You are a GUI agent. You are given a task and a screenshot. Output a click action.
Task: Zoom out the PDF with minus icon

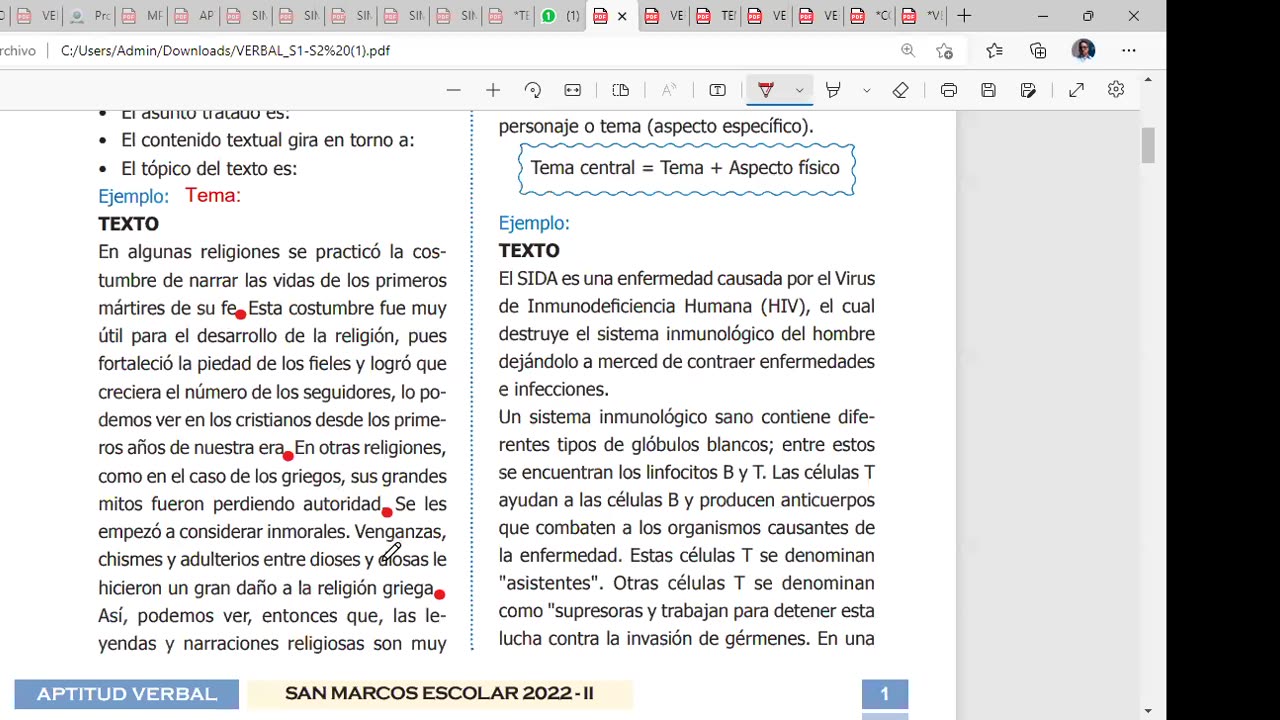tap(453, 90)
